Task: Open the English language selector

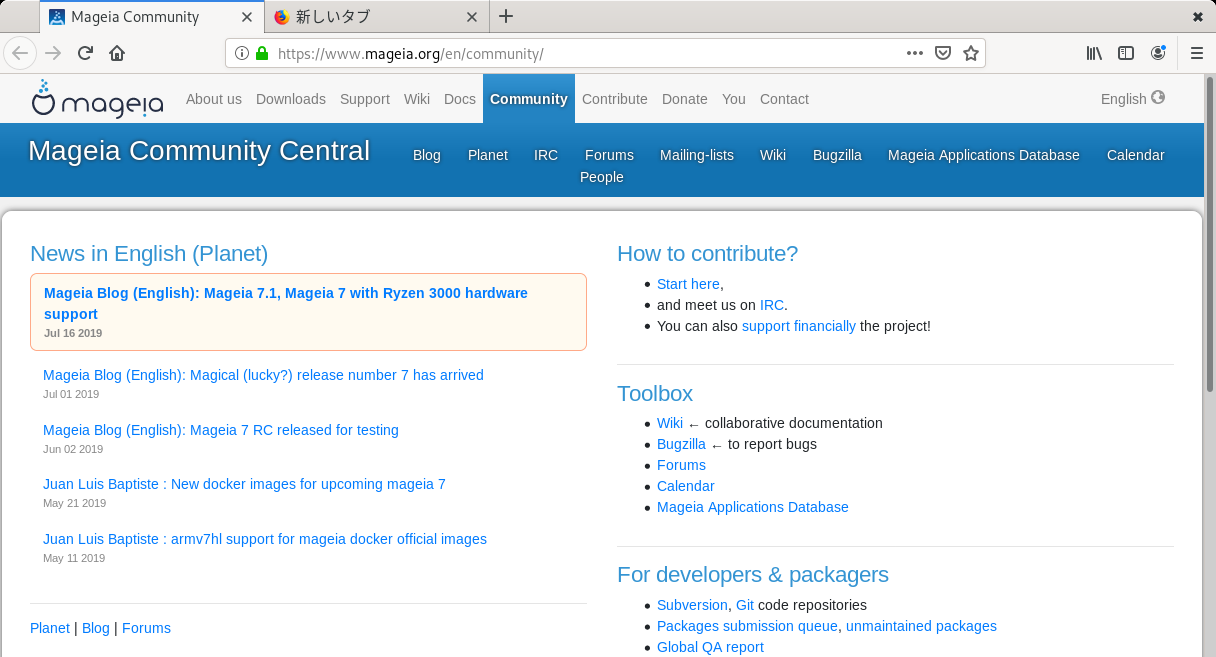Action: 1124,99
